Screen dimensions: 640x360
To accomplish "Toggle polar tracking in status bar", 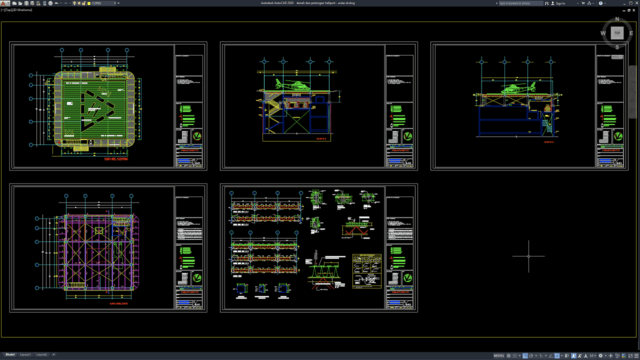I will (531, 356).
